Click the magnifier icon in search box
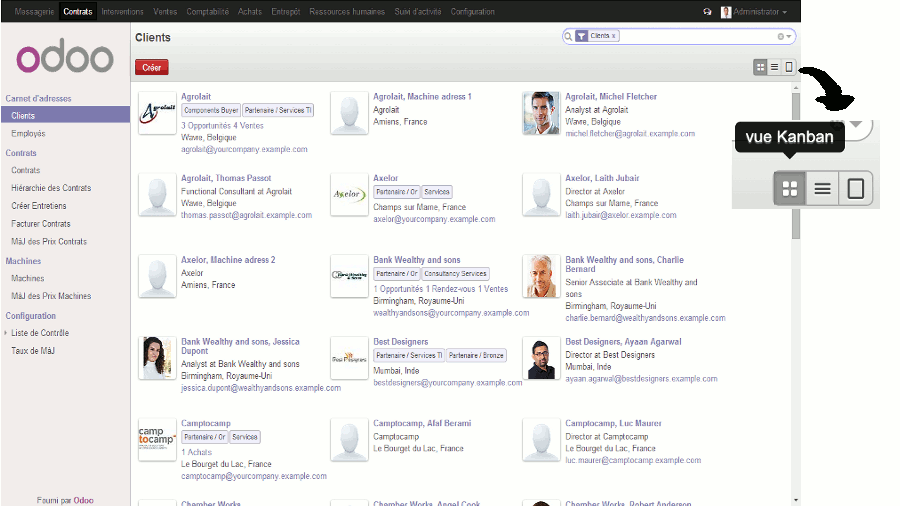Viewport: 900px width, 506px height. 568,36
